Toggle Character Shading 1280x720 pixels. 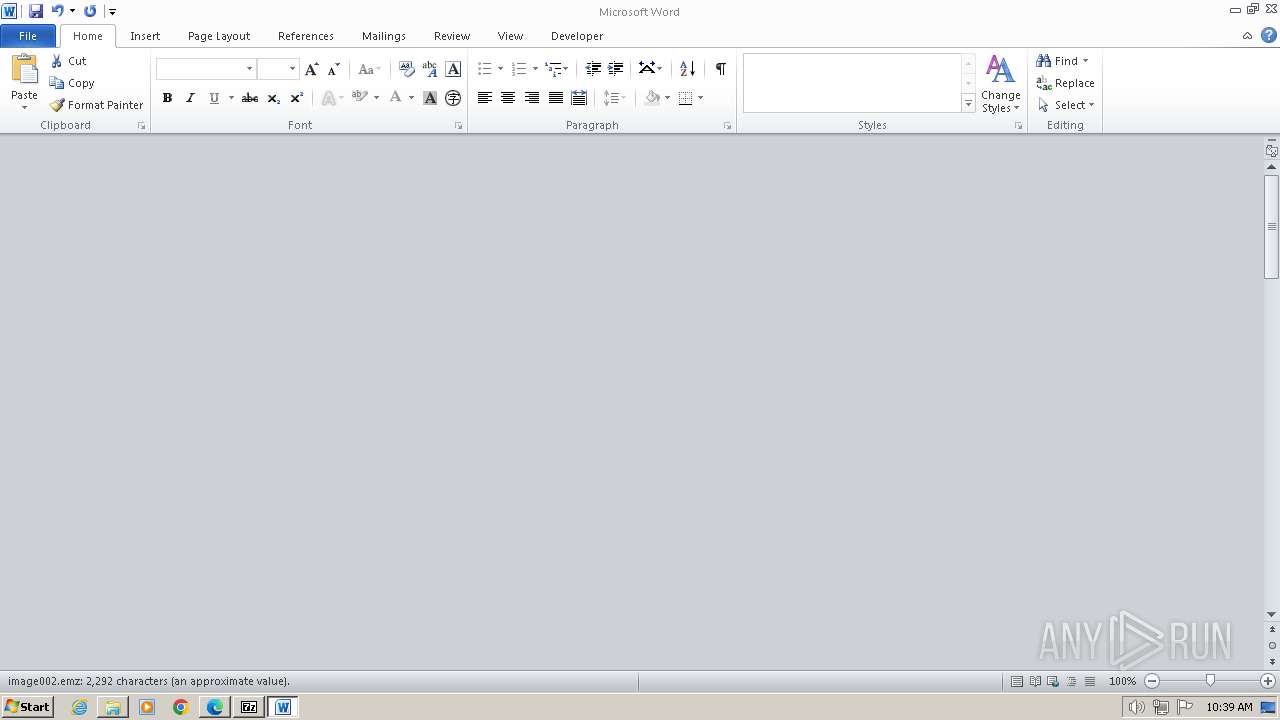(430, 98)
